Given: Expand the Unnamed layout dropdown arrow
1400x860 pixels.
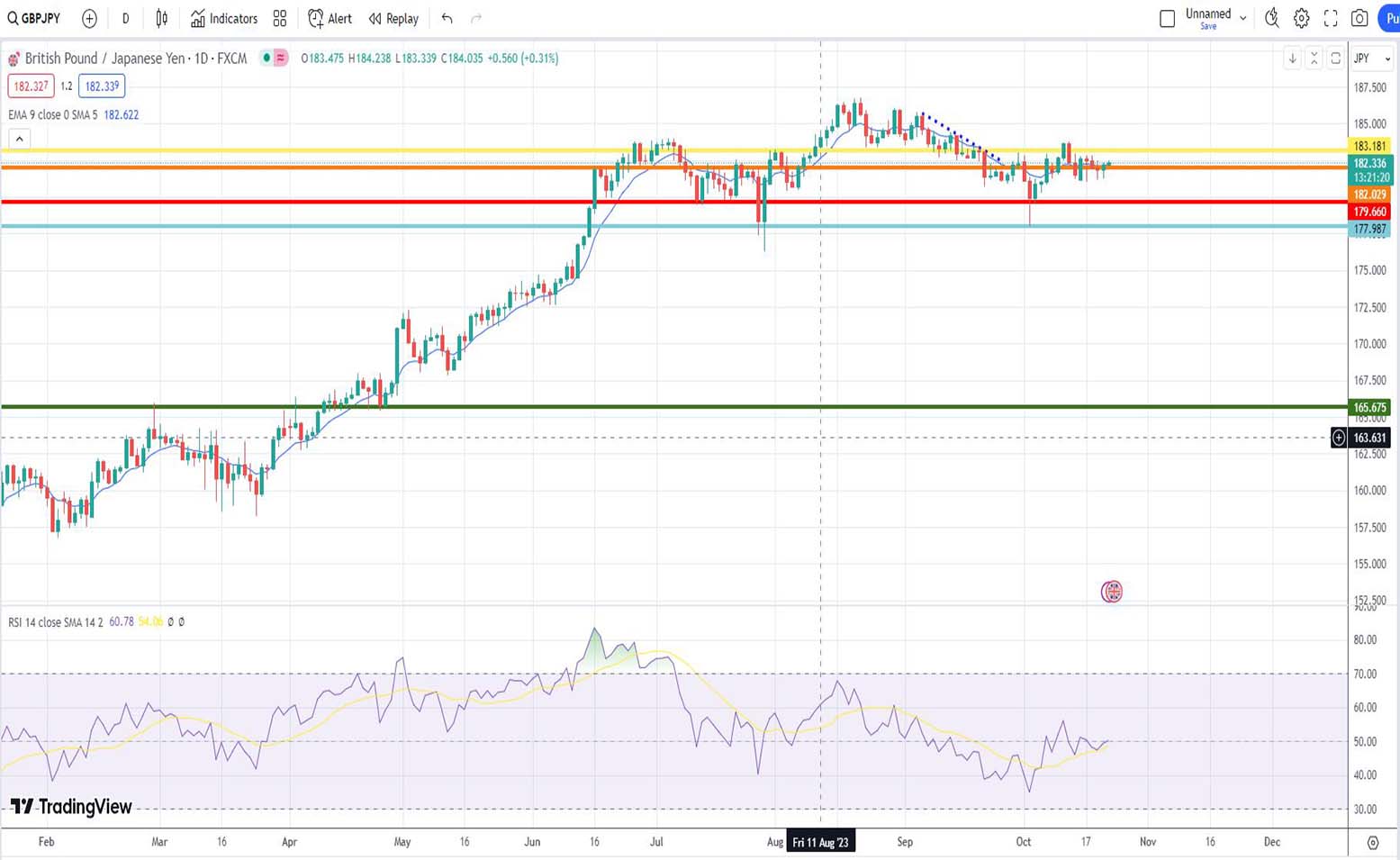Looking at the screenshot, I should 1242,18.
